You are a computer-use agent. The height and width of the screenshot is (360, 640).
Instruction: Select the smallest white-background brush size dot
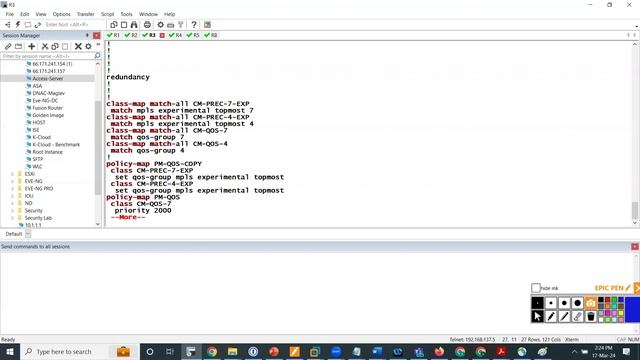pyautogui.click(x=551, y=303)
